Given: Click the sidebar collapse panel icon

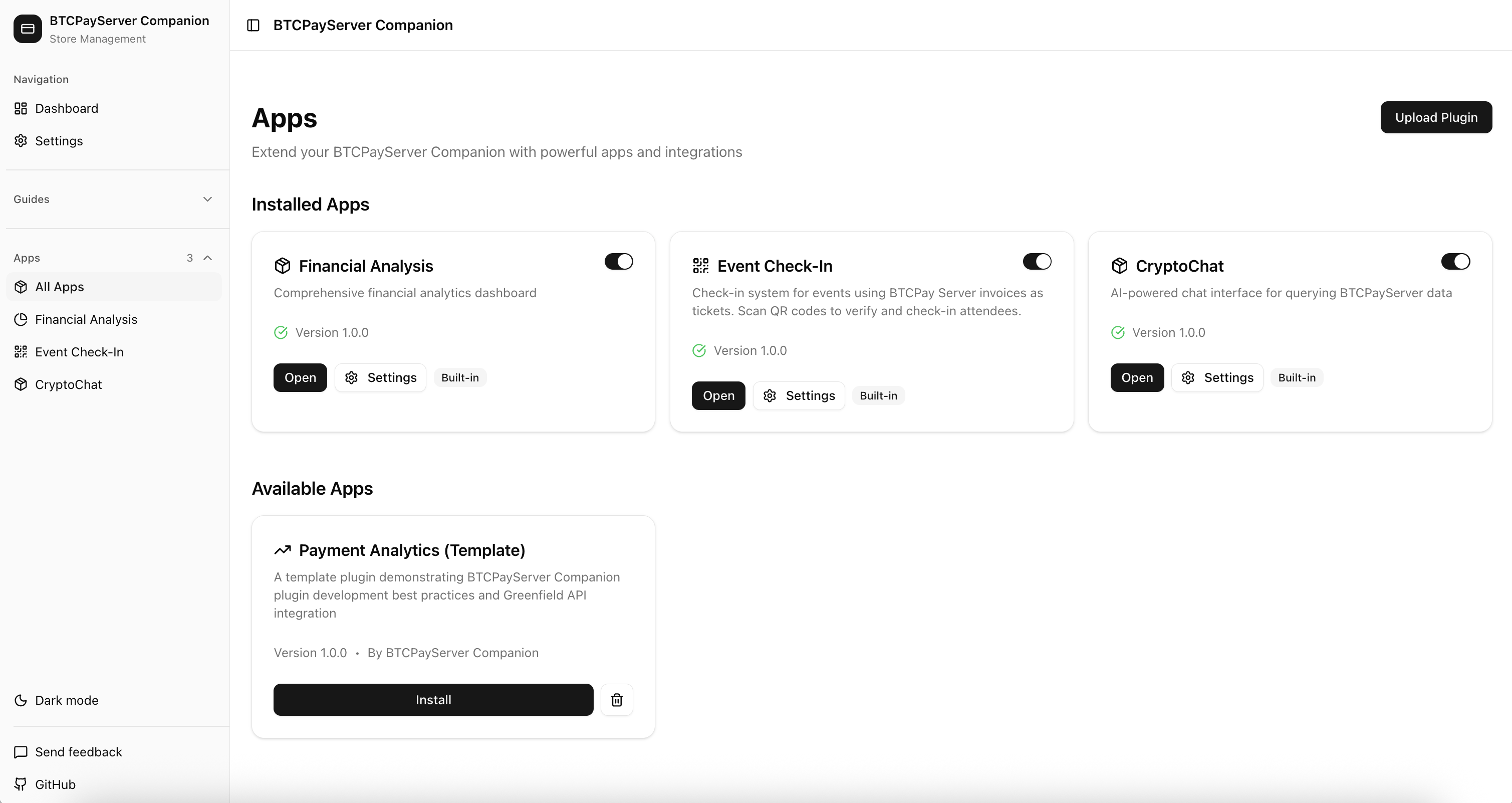Looking at the screenshot, I should [x=253, y=25].
